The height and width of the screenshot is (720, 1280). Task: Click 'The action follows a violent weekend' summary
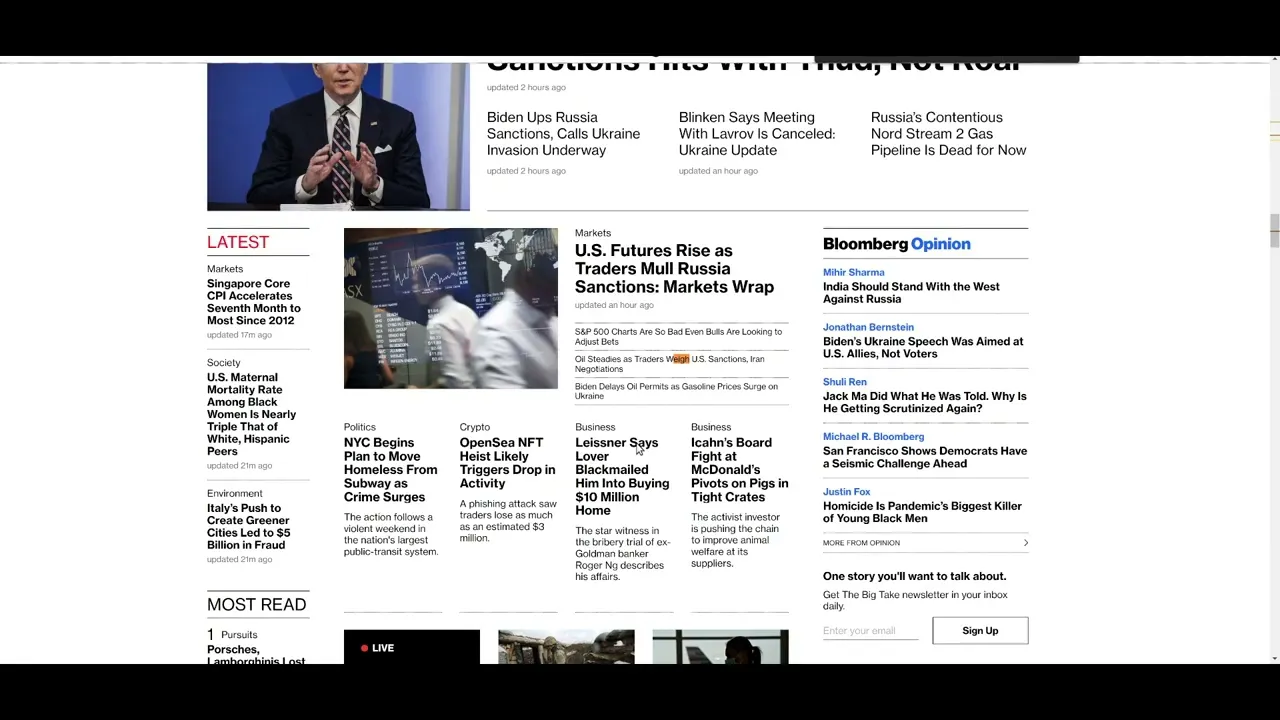point(391,534)
